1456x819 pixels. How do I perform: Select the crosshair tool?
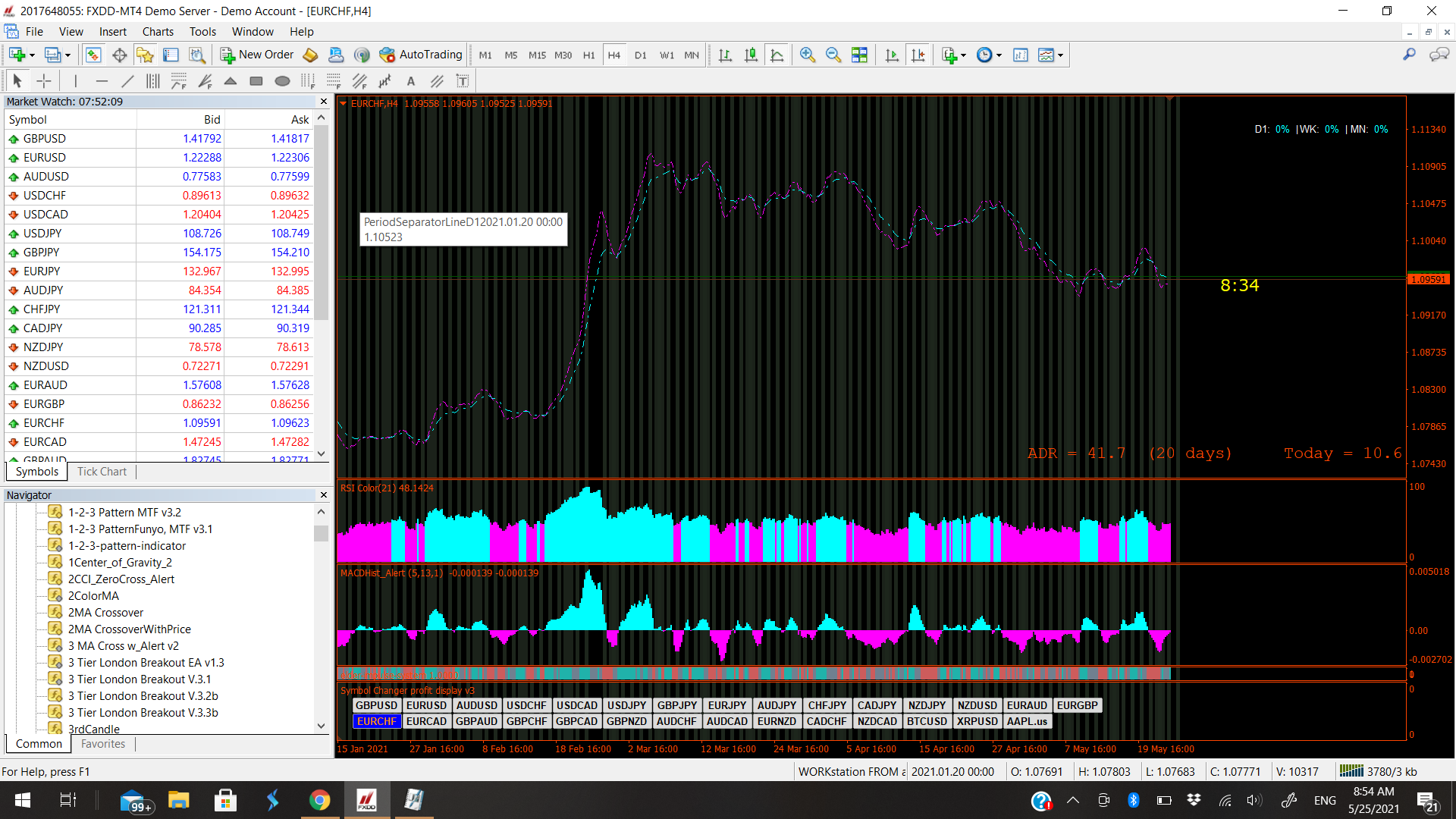[44, 80]
